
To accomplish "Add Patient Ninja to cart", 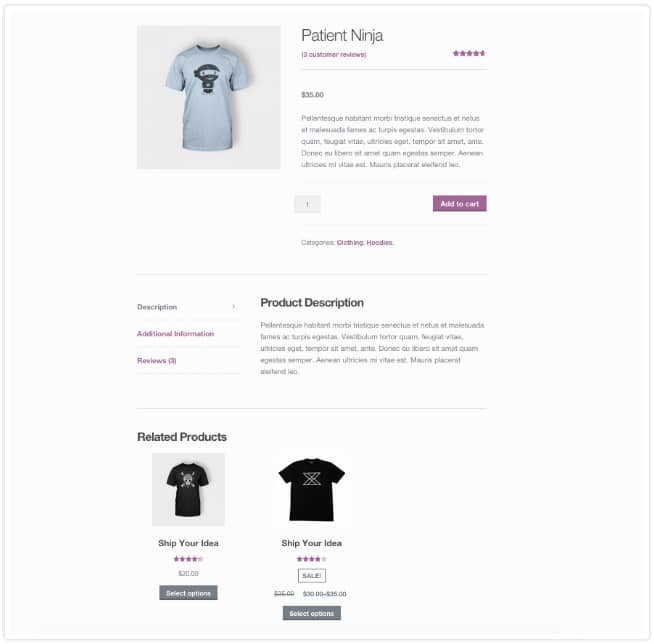I will pos(460,204).
